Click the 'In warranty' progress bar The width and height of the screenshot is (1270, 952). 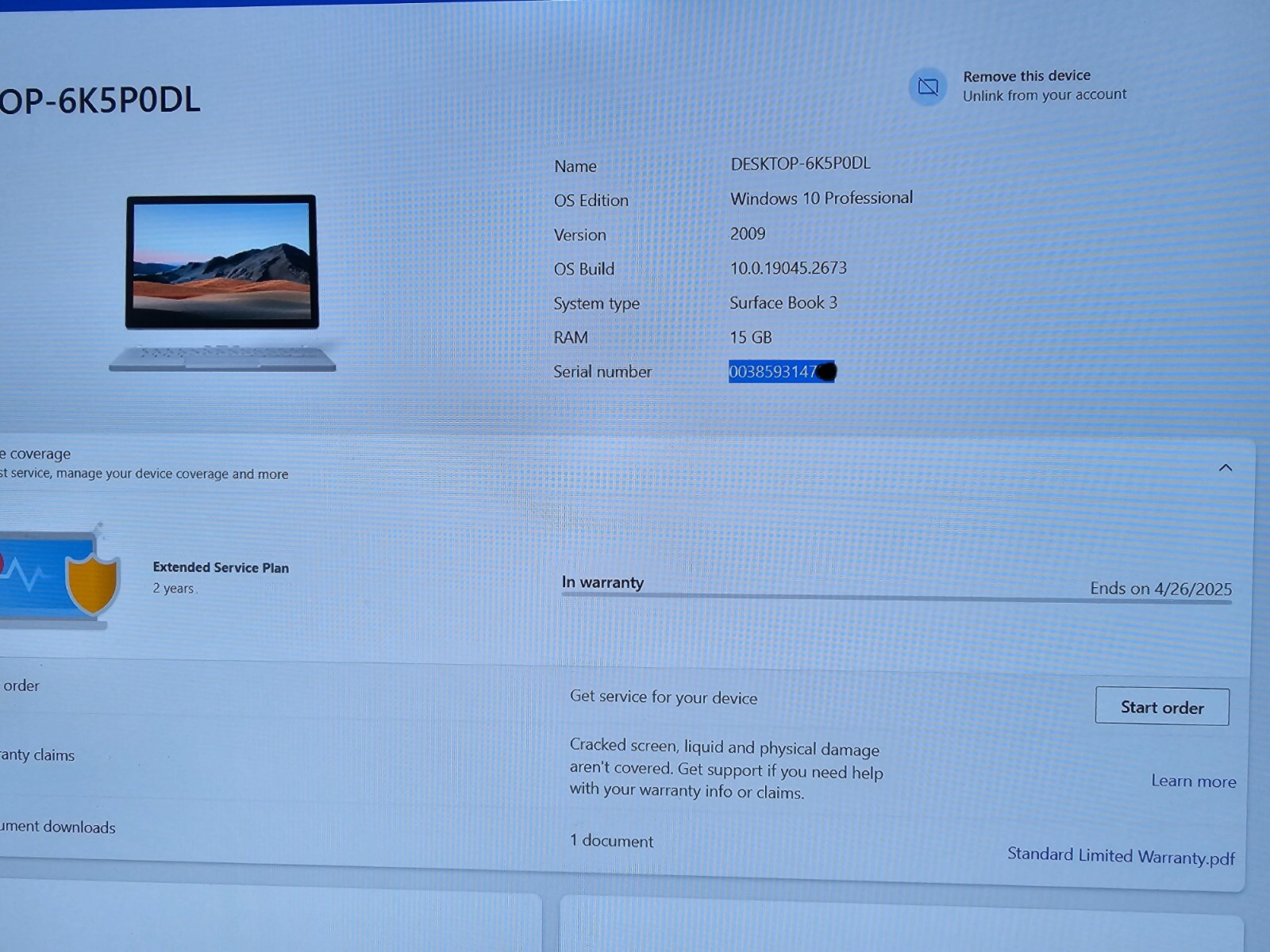click(x=897, y=601)
